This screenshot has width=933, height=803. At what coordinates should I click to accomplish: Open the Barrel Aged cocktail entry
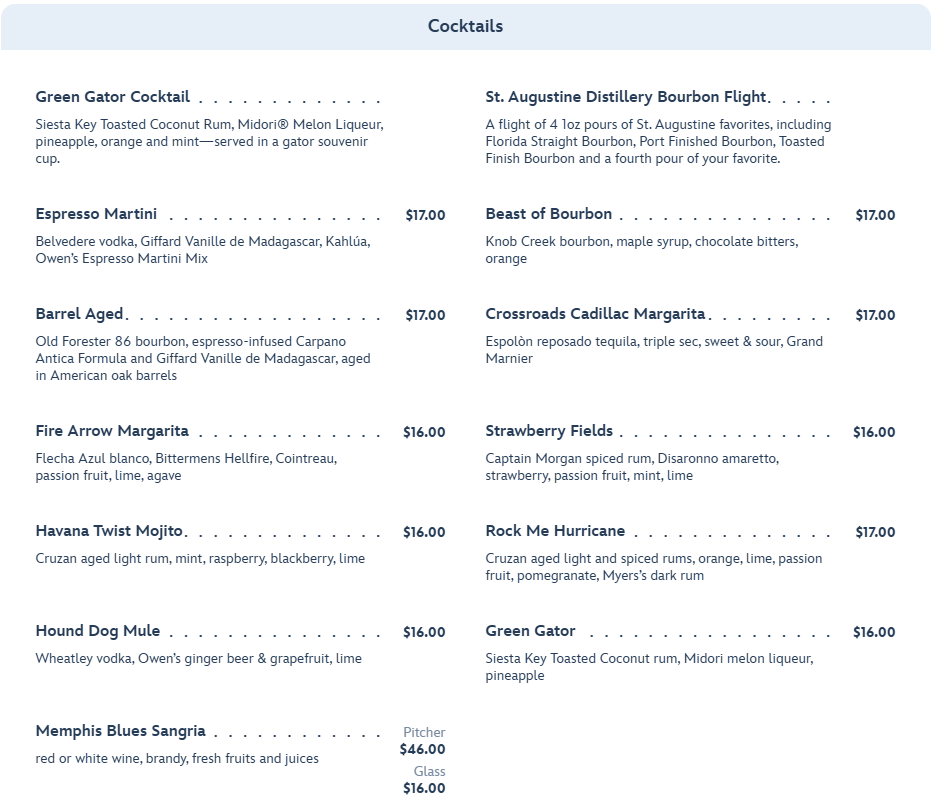pos(79,314)
